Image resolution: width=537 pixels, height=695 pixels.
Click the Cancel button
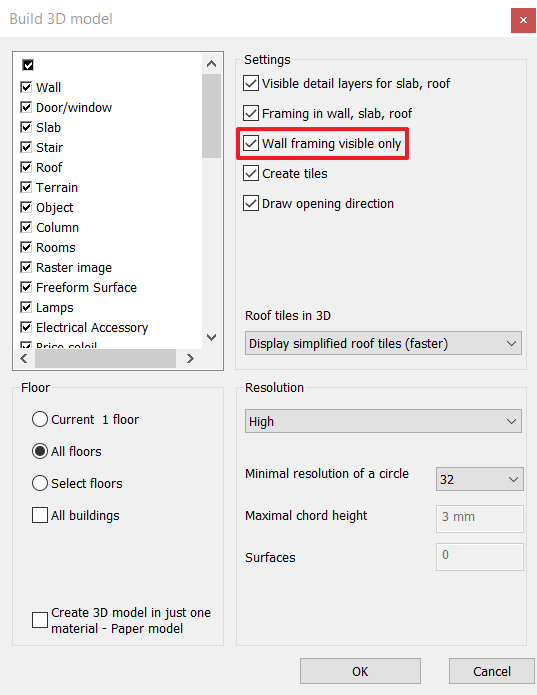(492, 671)
